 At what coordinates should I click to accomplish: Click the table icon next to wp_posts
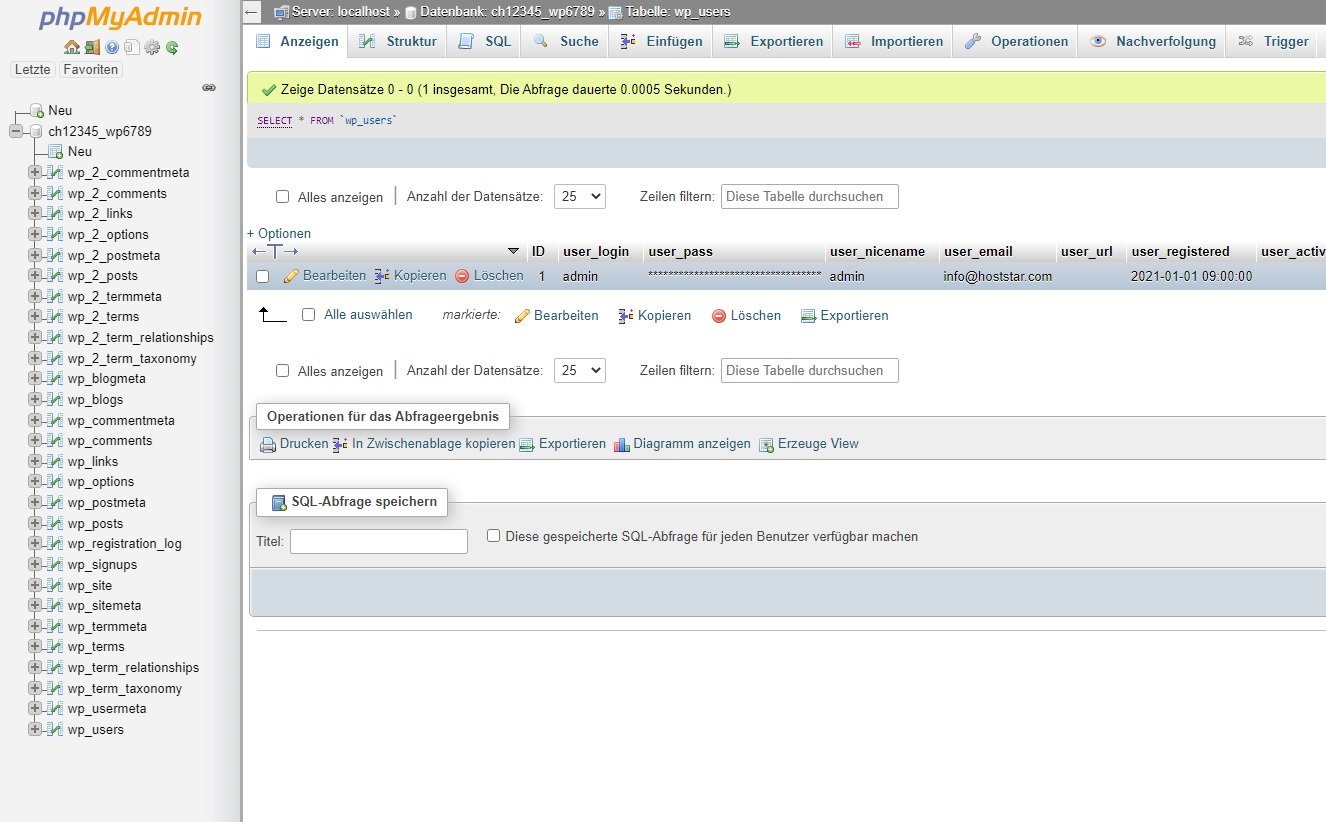[x=56, y=524]
